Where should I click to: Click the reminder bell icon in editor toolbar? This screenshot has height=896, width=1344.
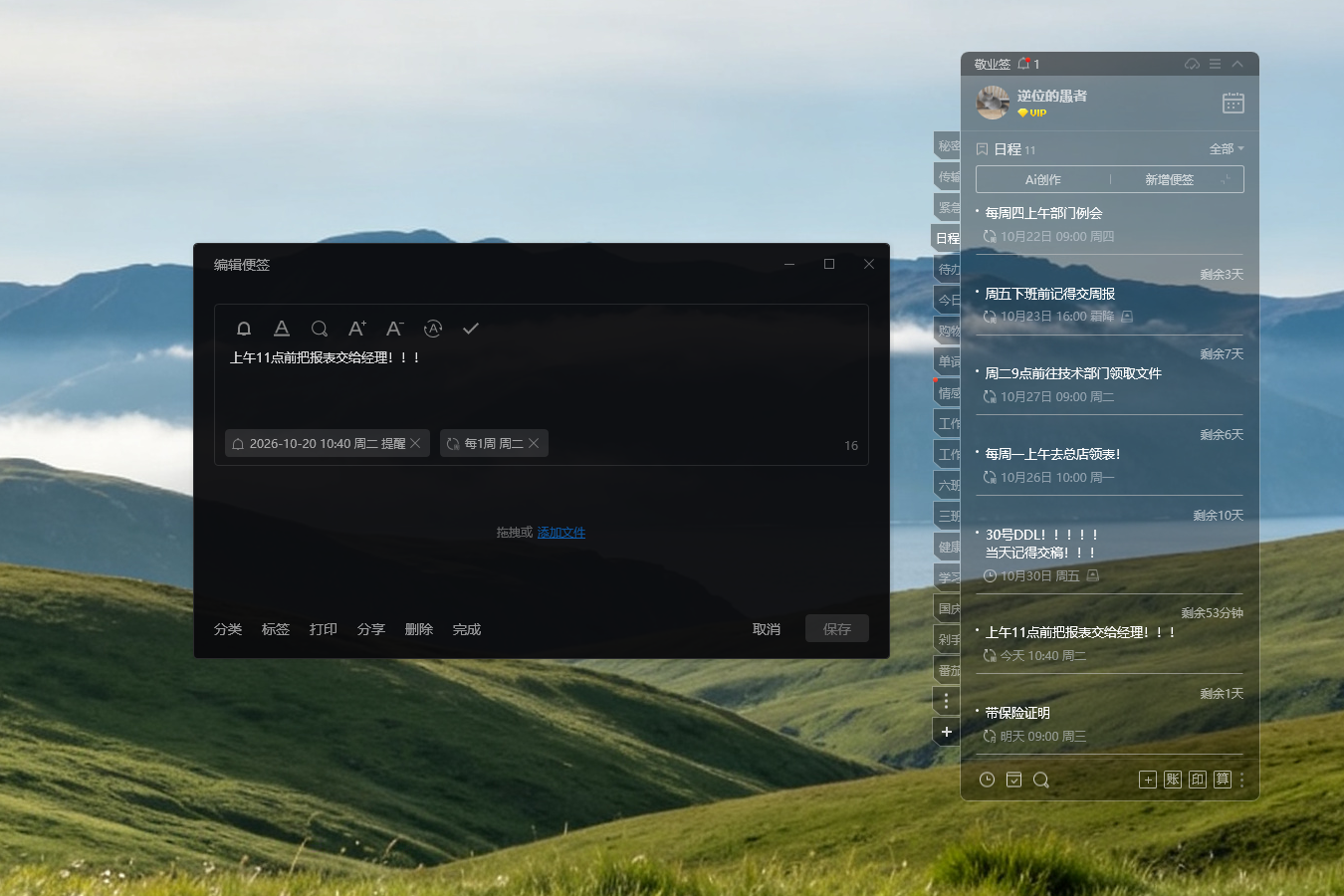(244, 329)
